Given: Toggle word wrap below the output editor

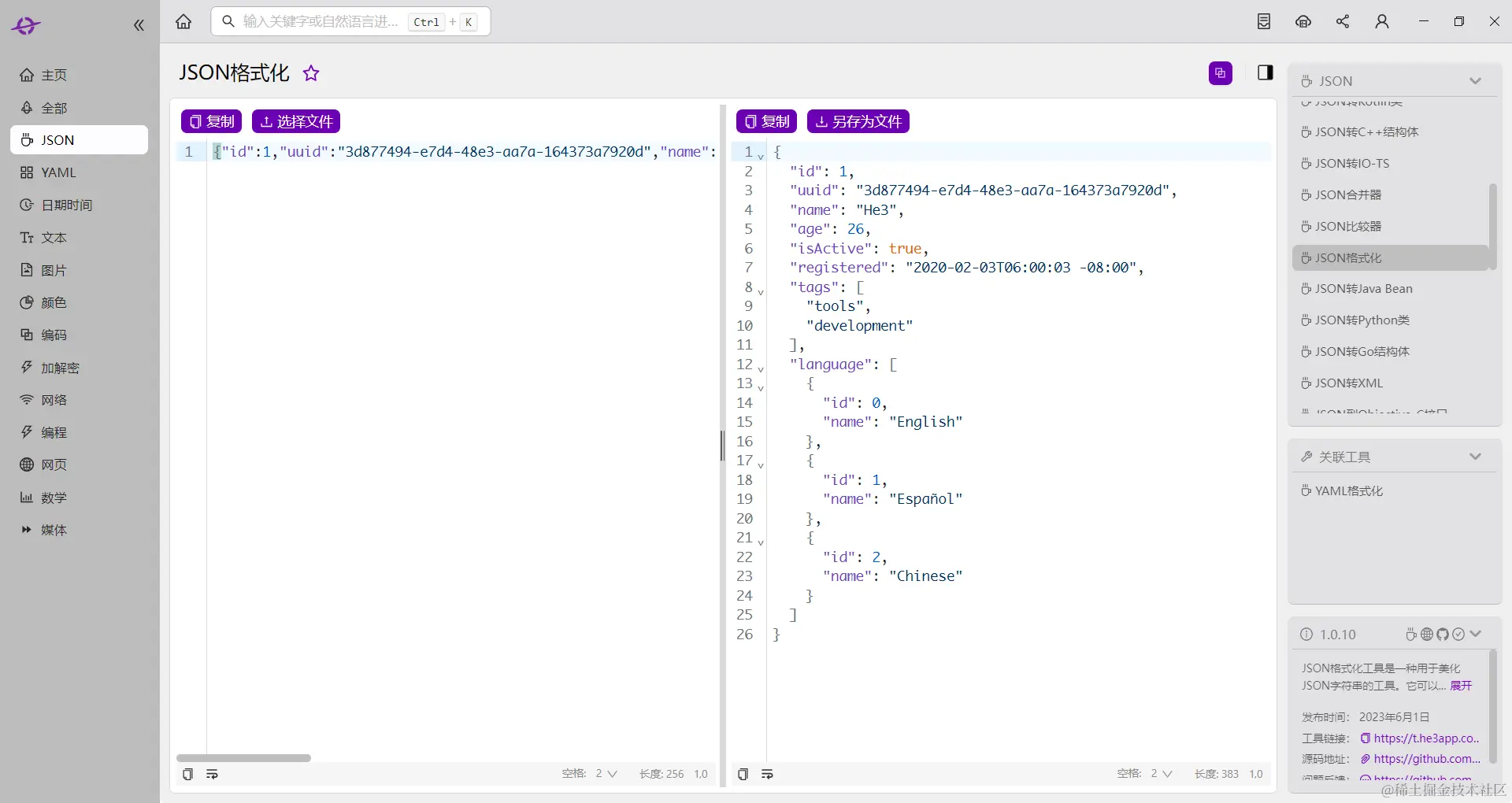Looking at the screenshot, I should coord(767,774).
